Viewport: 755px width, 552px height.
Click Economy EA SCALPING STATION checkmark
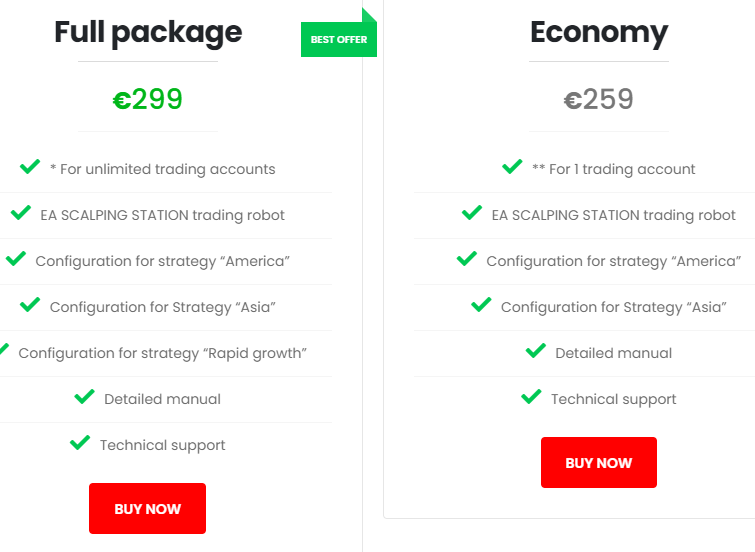click(x=472, y=213)
